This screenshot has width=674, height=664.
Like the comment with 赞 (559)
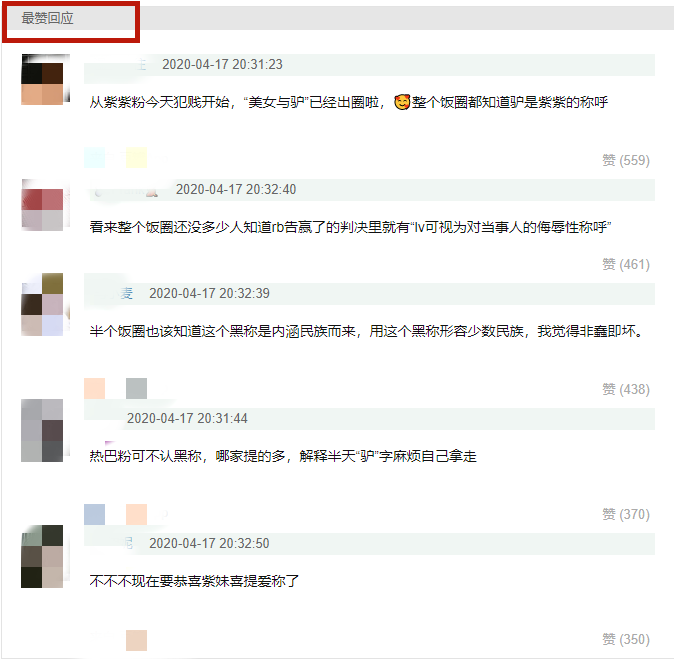pyautogui.click(x=626, y=160)
